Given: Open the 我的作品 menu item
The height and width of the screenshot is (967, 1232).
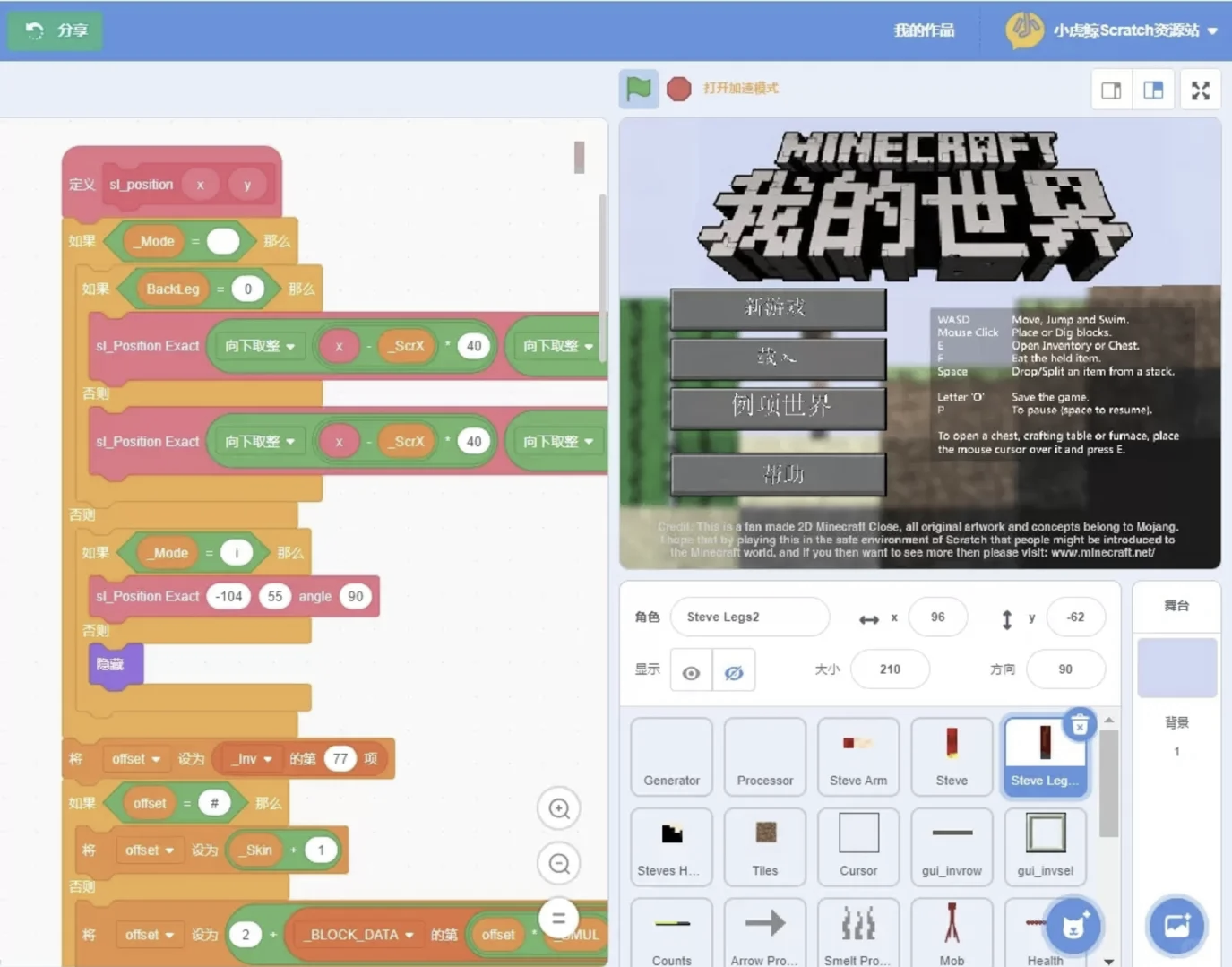Looking at the screenshot, I should tap(924, 30).
